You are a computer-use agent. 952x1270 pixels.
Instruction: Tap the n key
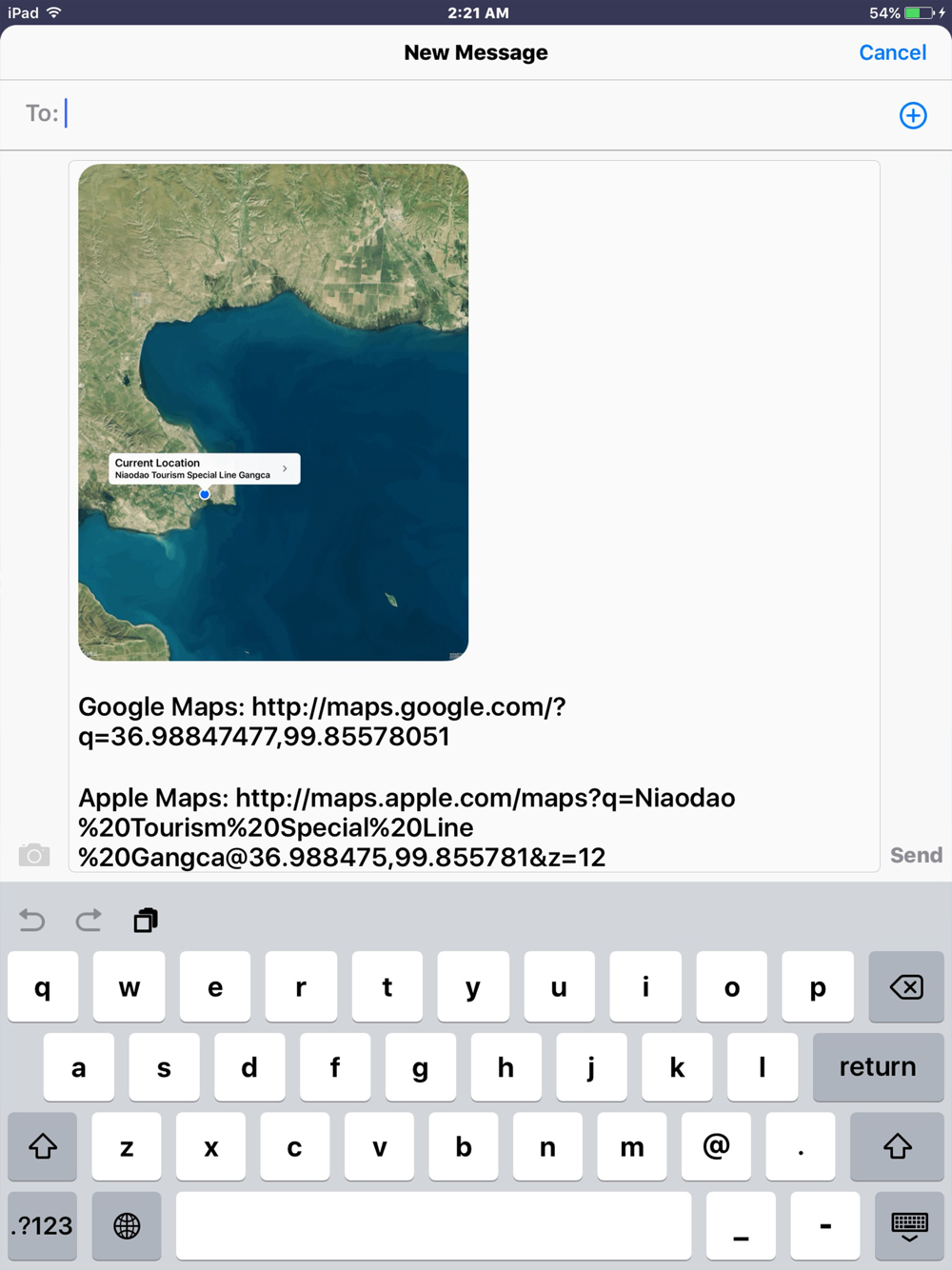tap(547, 1147)
